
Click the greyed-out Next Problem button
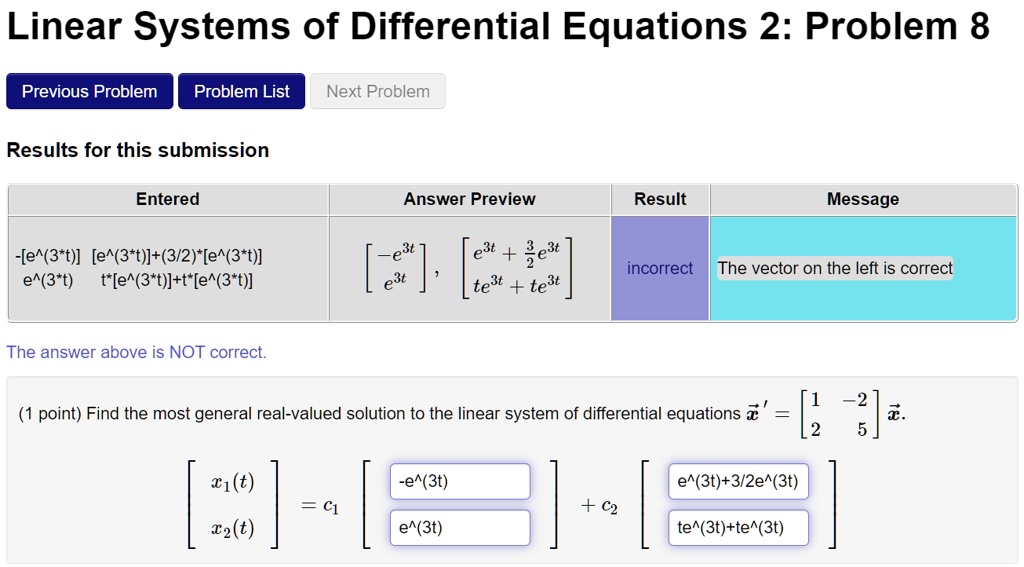tap(377, 91)
